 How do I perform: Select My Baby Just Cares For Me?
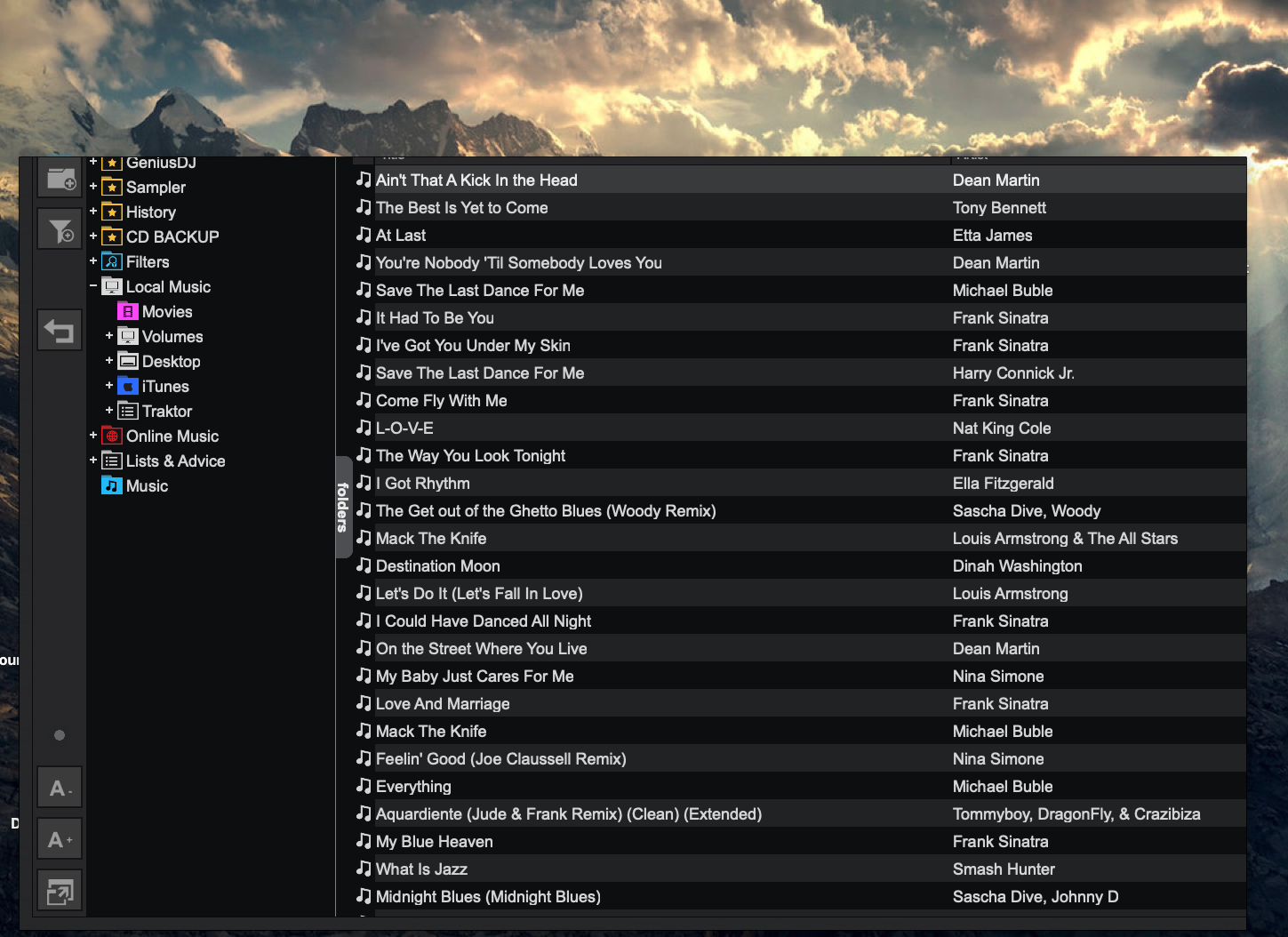pyautogui.click(x=475, y=676)
